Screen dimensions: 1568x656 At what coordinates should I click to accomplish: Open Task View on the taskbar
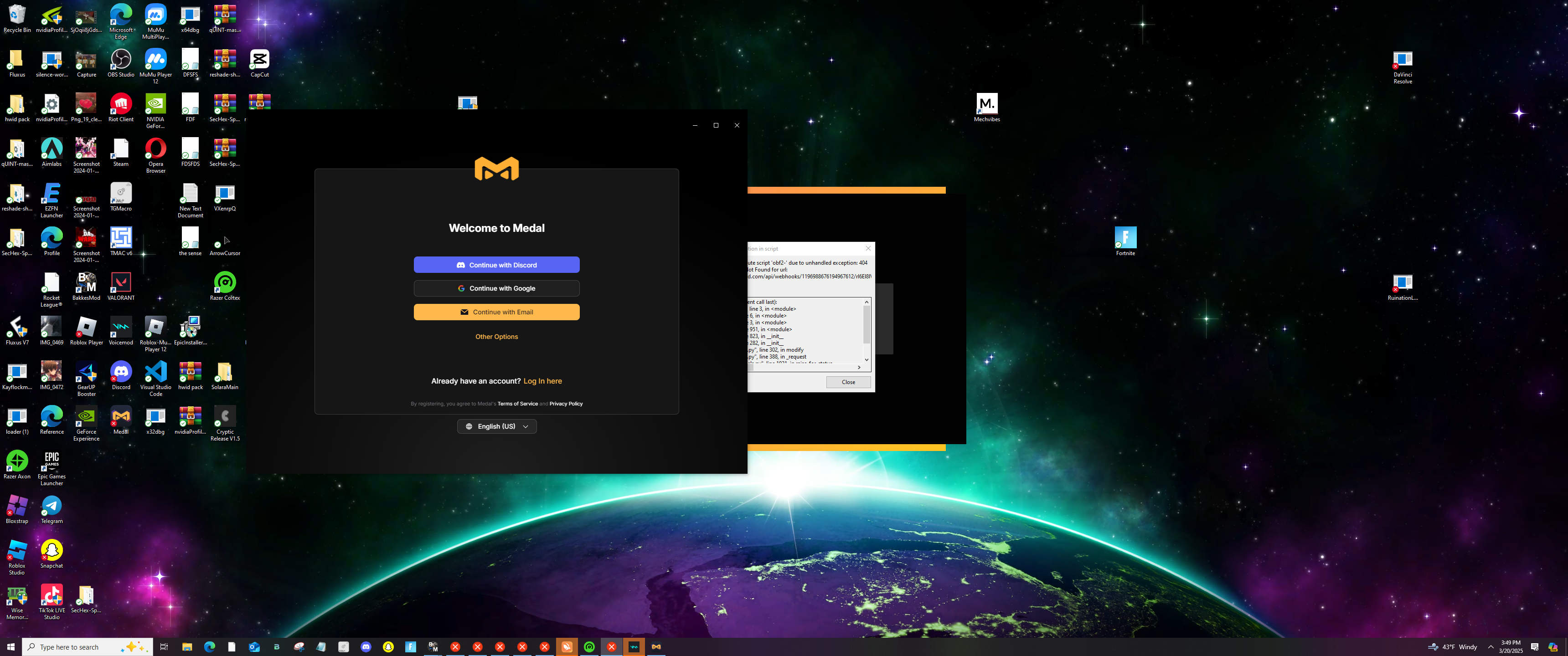(164, 647)
